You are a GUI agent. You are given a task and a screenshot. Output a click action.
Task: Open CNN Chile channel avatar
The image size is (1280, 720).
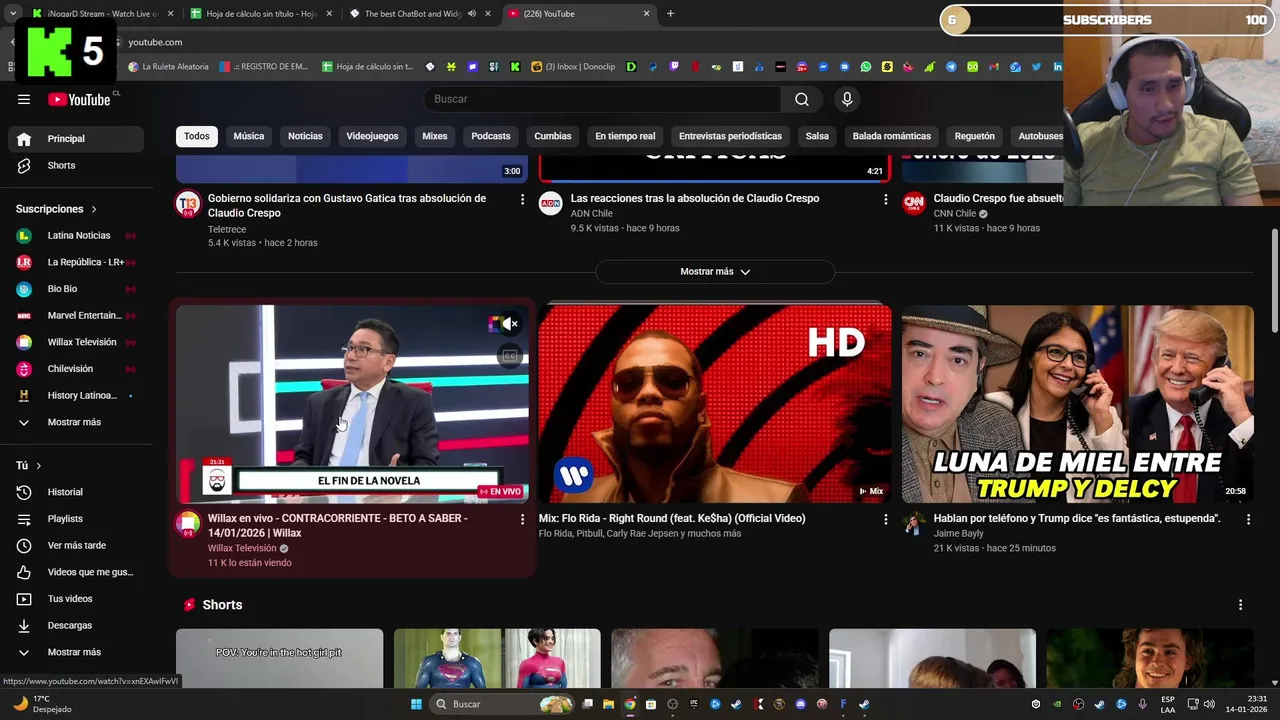(914, 205)
